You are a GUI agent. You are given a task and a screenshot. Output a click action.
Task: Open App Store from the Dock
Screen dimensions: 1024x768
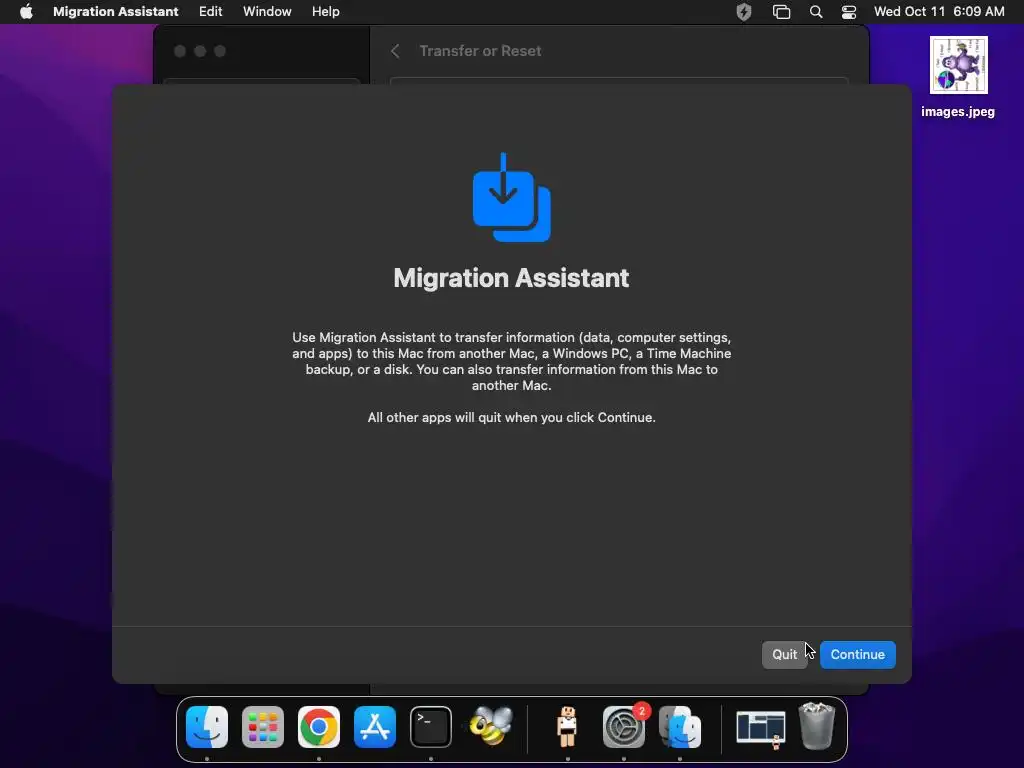point(375,727)
